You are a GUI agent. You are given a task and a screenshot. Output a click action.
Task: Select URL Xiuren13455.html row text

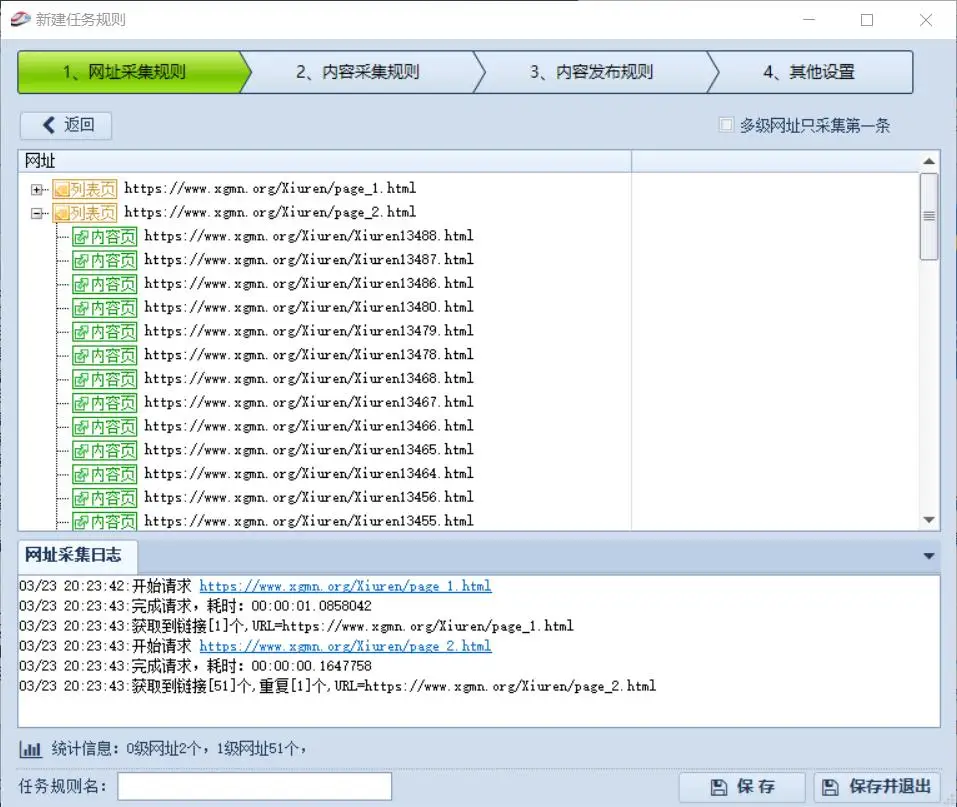(x=309, y=521)
